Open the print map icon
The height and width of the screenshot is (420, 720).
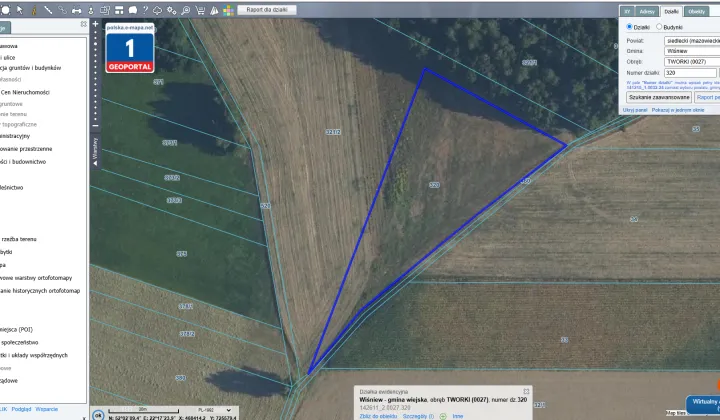[77, 10]
